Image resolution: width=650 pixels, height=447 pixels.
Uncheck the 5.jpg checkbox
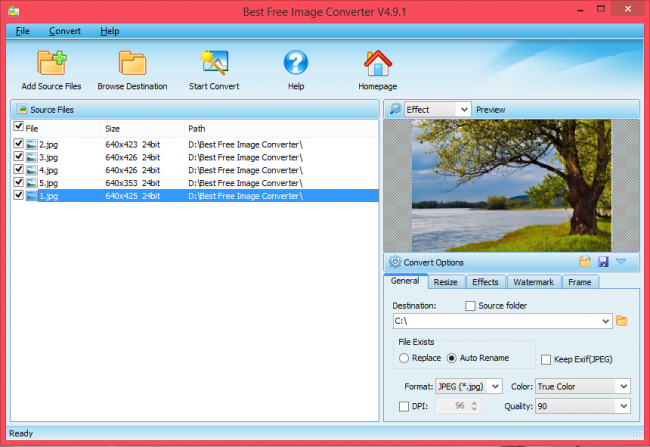(x=18, y=182)
